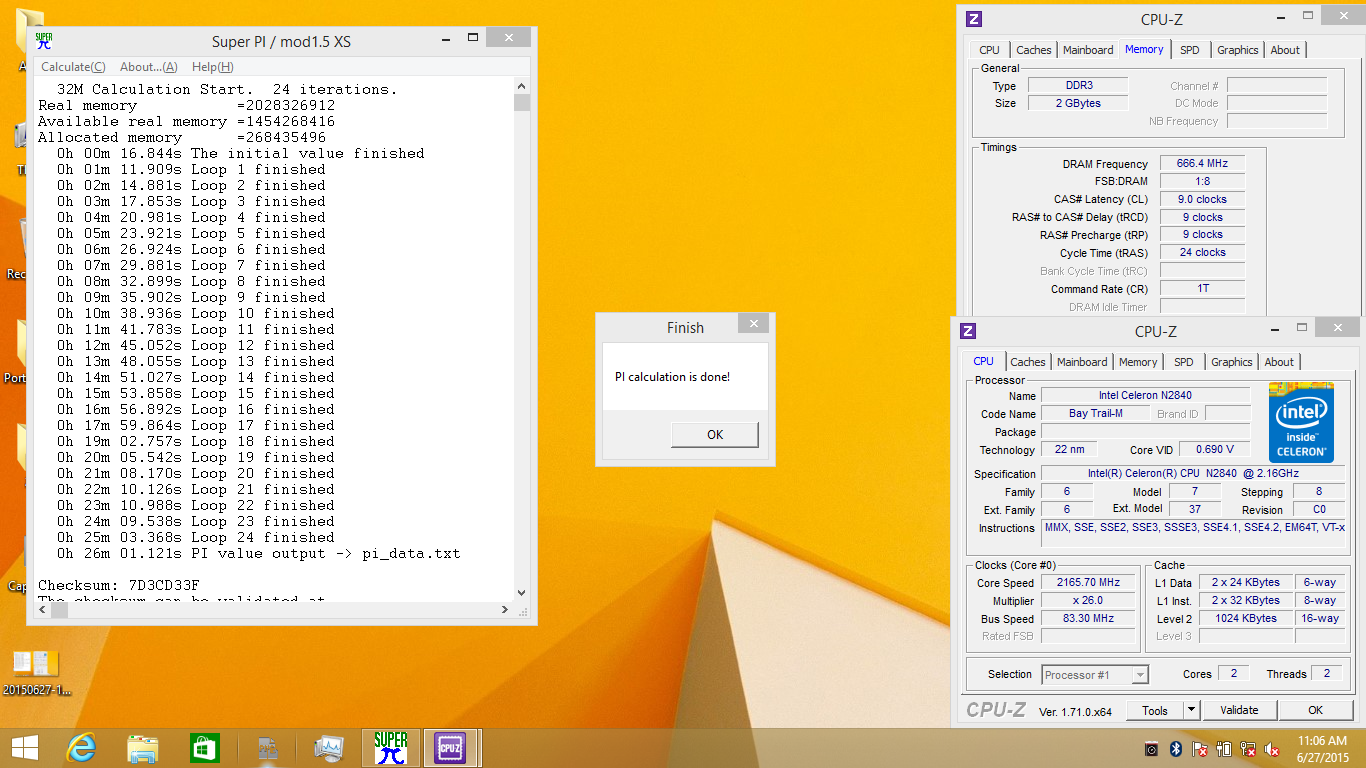
Task: Click the muted volume tray icon
Action: click(1272, 749)
